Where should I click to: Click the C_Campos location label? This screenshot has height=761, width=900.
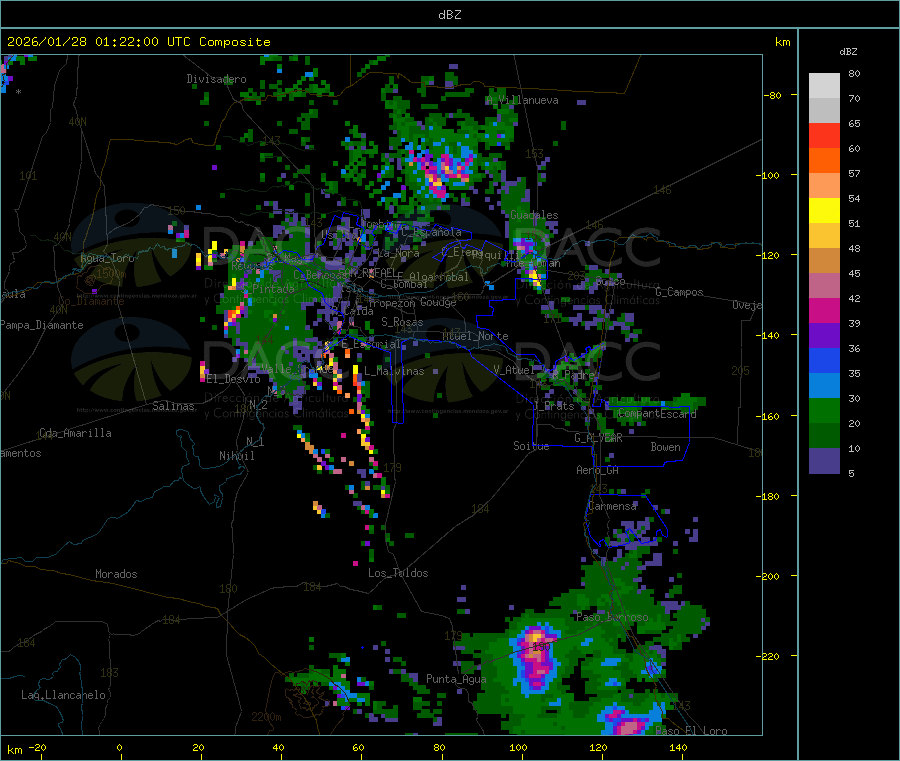point(679,292)
